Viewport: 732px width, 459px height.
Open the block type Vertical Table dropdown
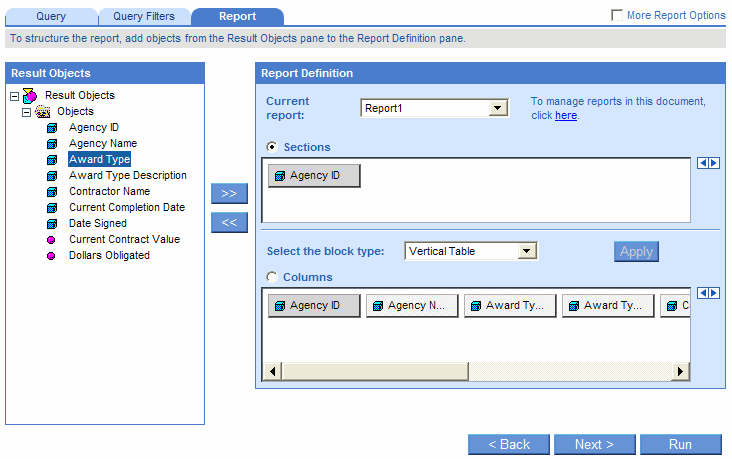pyautogui.click(x=527, y=251)
